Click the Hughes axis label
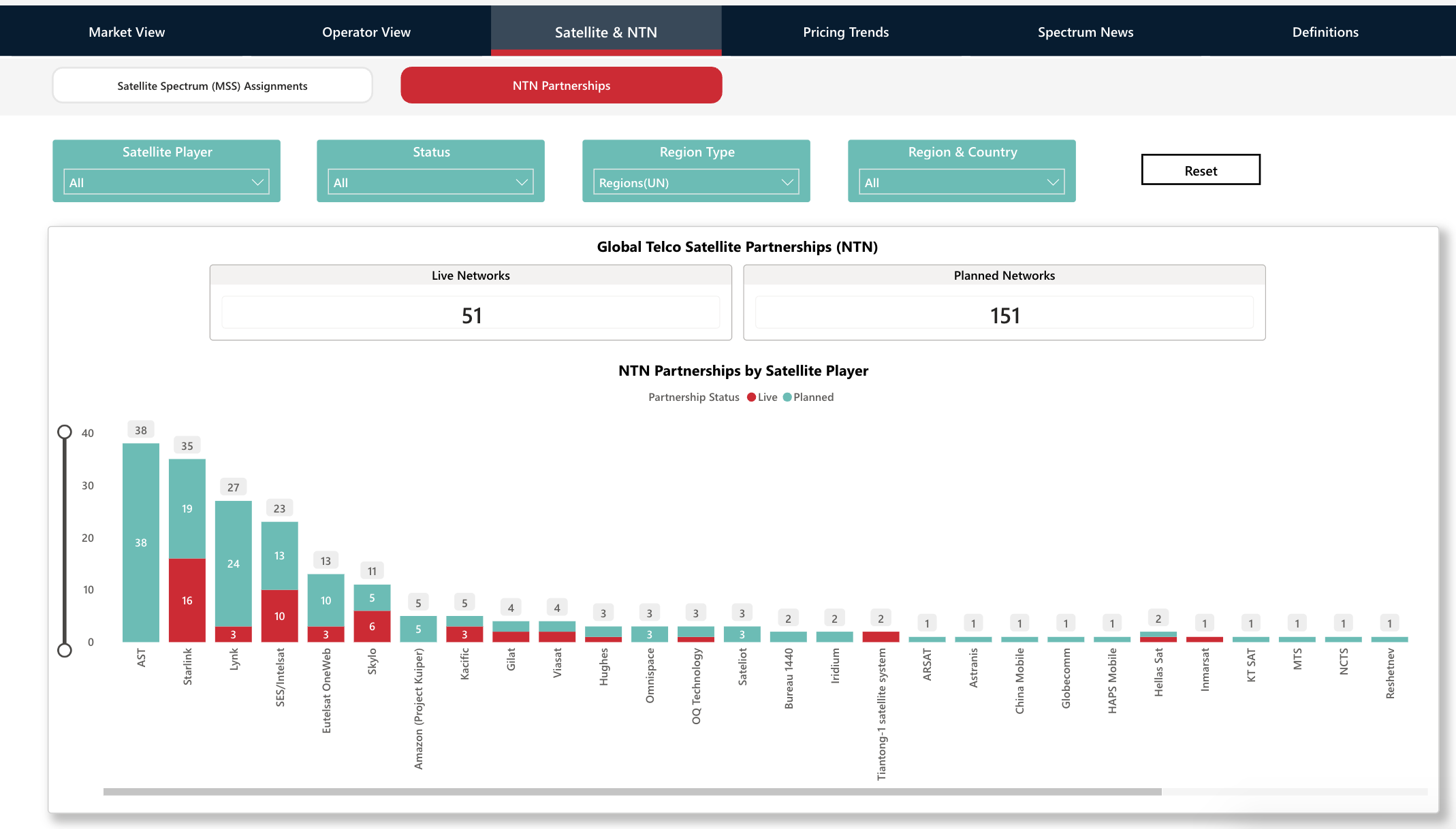 (x=603, y=666)
